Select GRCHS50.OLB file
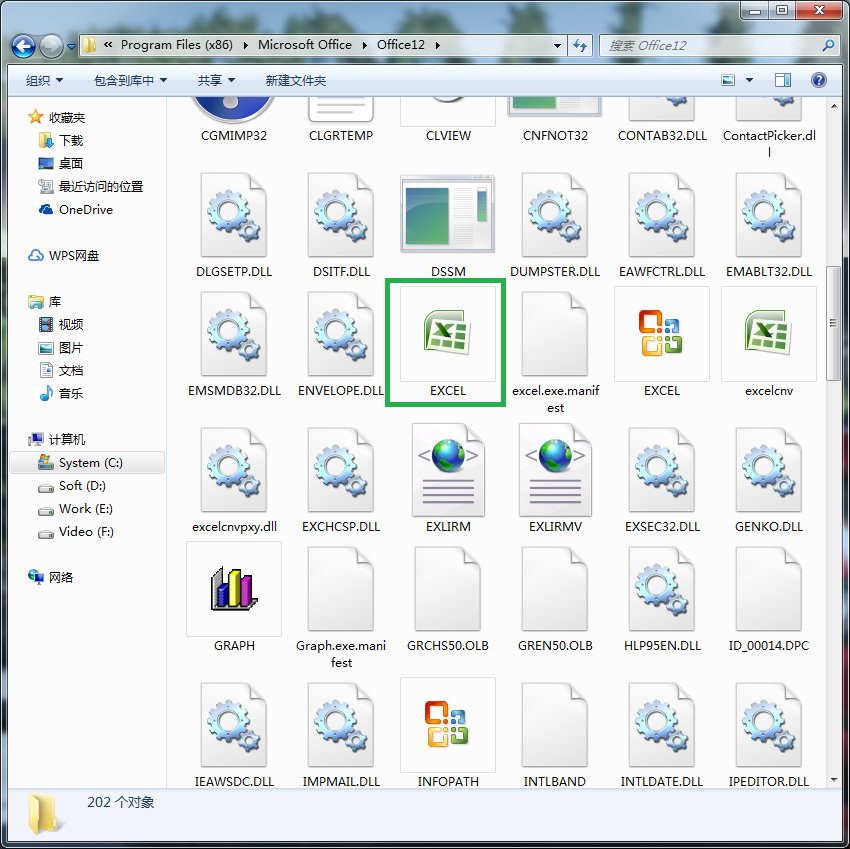The width and height of the screenshot is (850, 849). [448, 598]
